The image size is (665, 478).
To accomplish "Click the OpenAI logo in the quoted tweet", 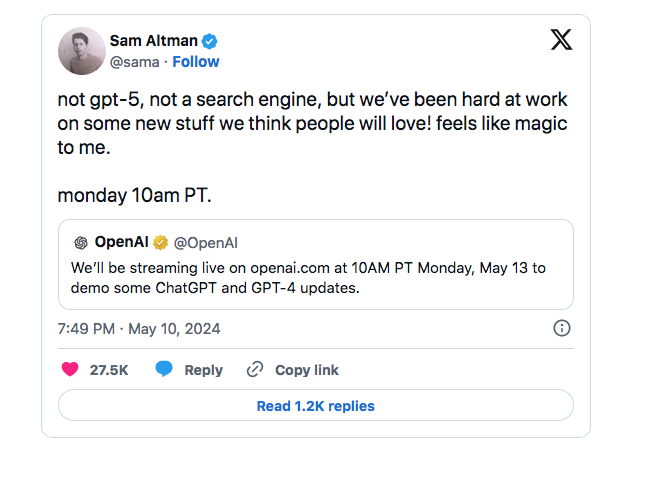I will (x=81, y=243).
